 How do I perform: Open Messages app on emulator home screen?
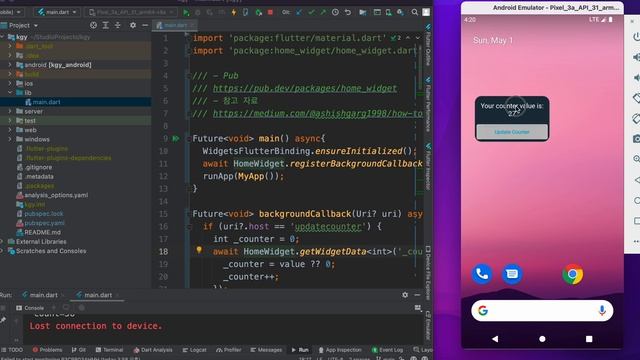(x=512, y=274)
